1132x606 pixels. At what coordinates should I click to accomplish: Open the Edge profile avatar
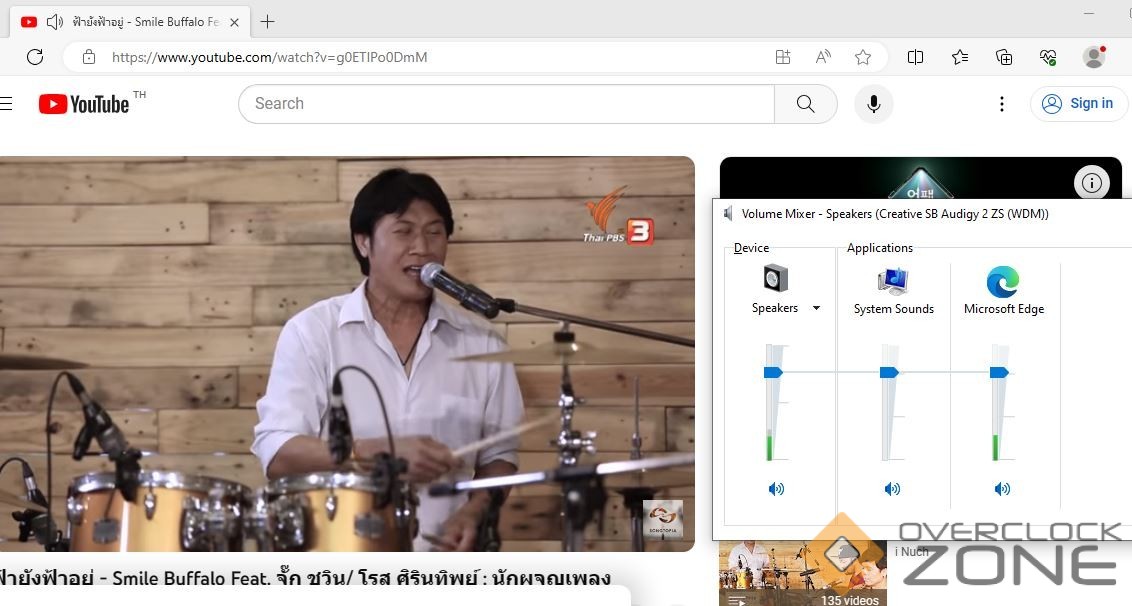coord(1094,57)
